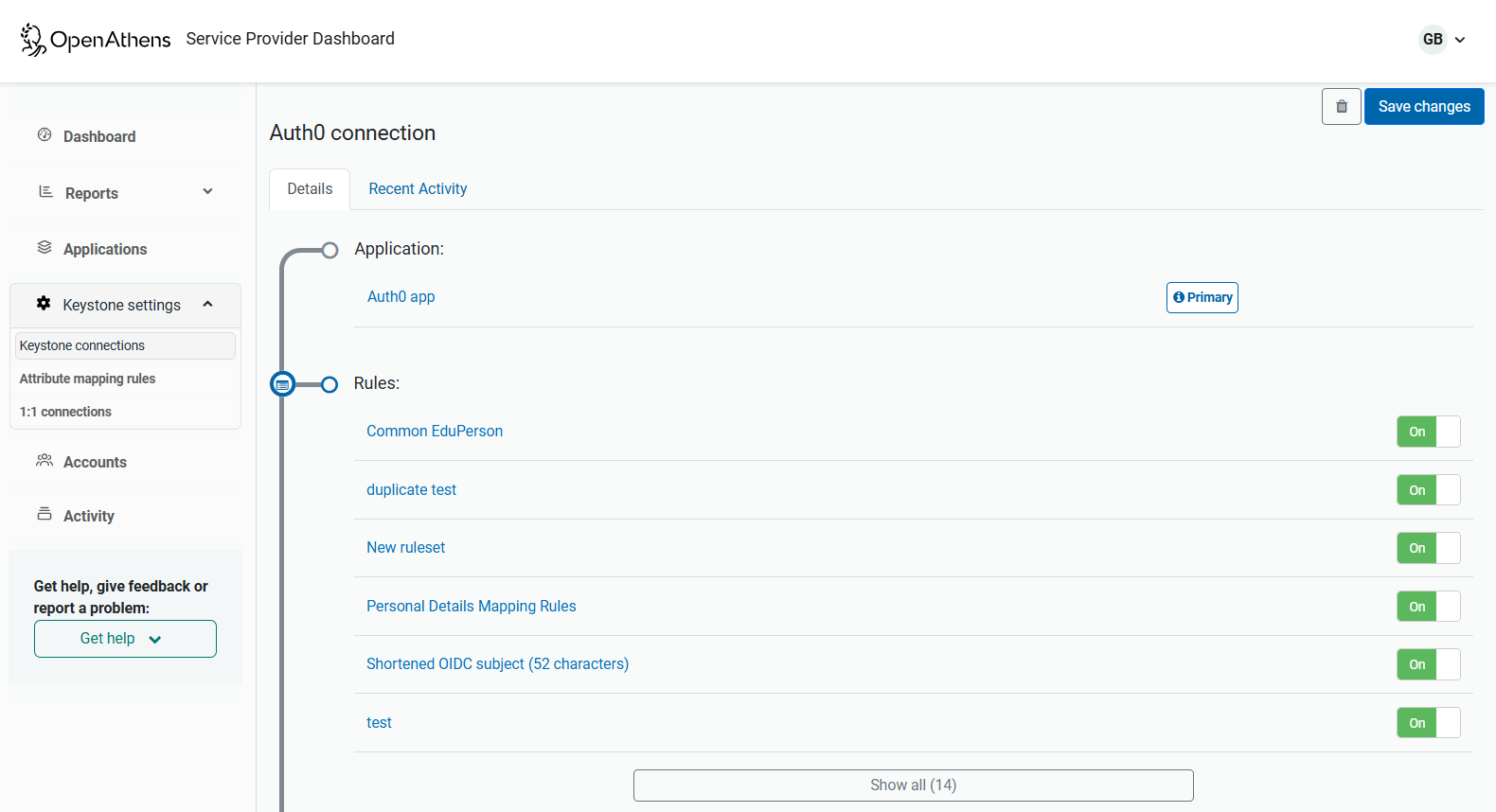Switch to the Recent Activity tab
The image size is (1496, 812).
coord(418,188)
